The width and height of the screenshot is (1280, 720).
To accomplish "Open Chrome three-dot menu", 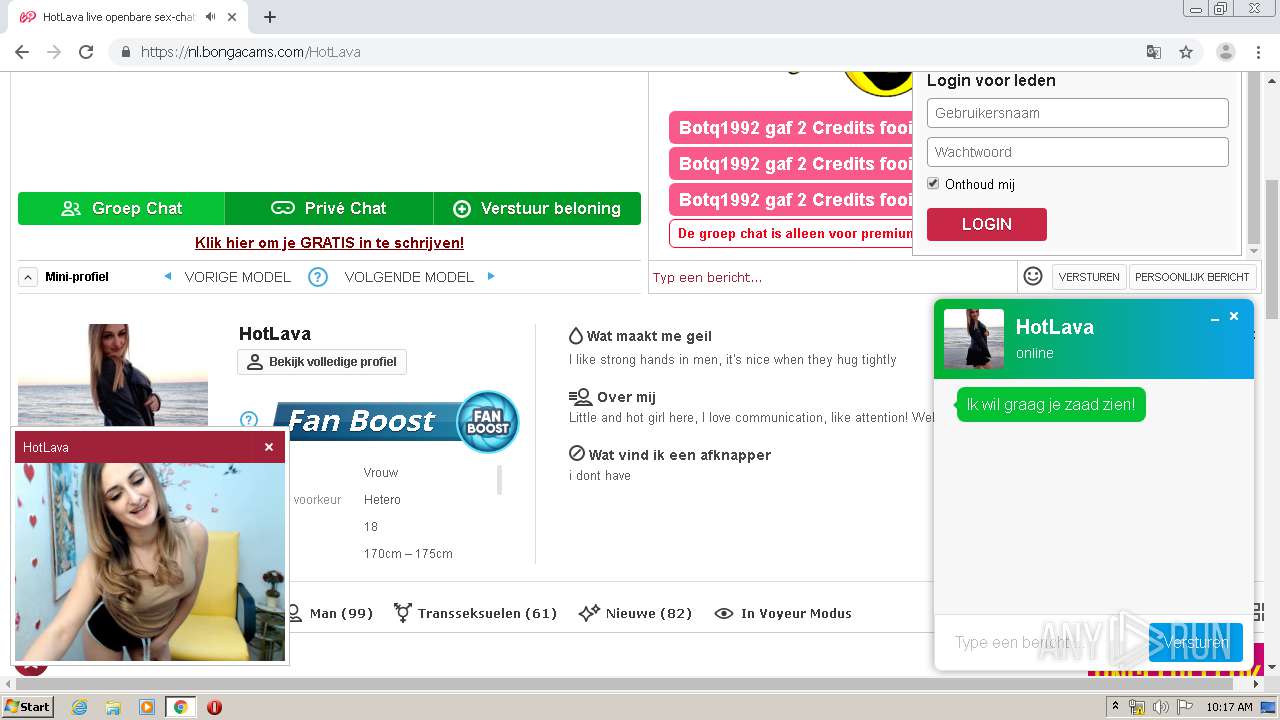I will 1258,52.
